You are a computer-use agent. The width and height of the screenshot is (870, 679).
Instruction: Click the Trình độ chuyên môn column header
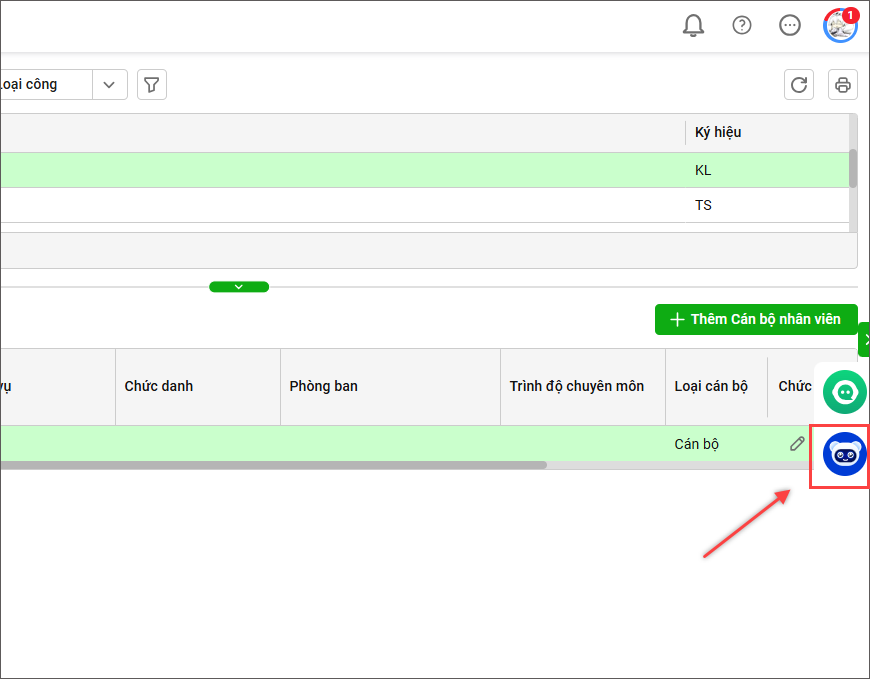click(576, 386)
